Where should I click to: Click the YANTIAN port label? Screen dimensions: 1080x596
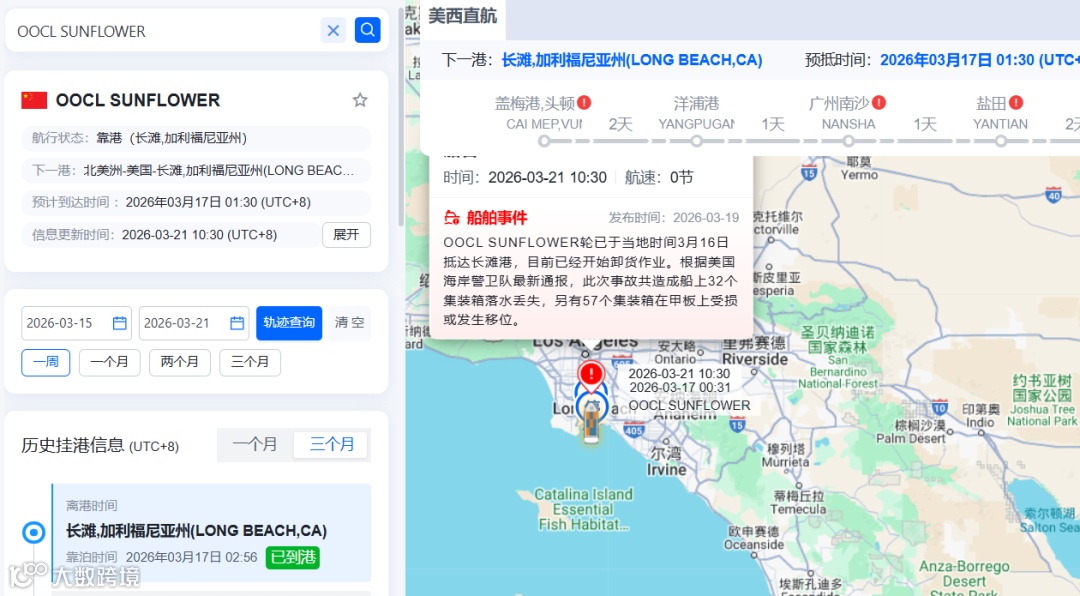click(x=1000, y=124)
